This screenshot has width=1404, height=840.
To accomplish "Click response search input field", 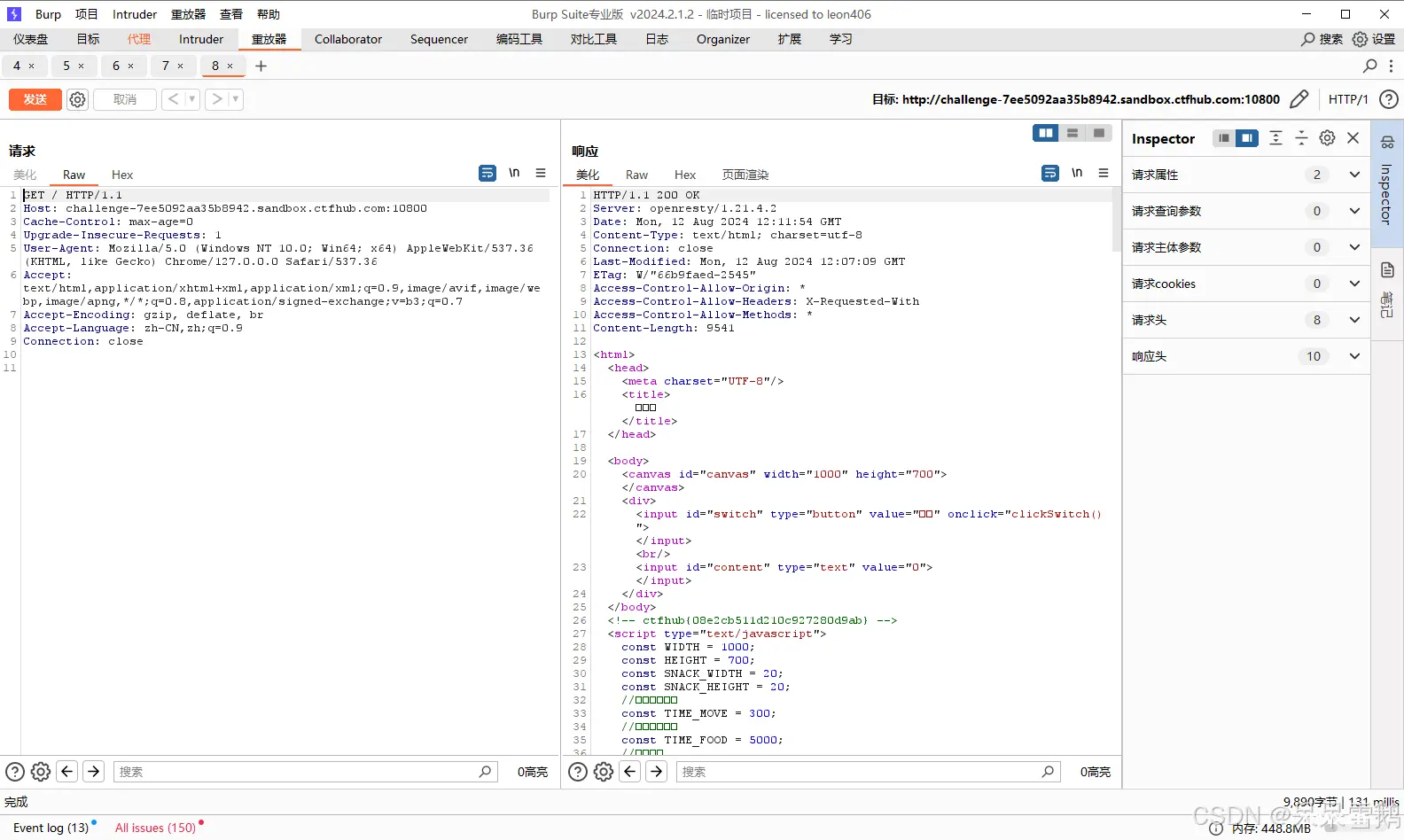I will point(869,772).
